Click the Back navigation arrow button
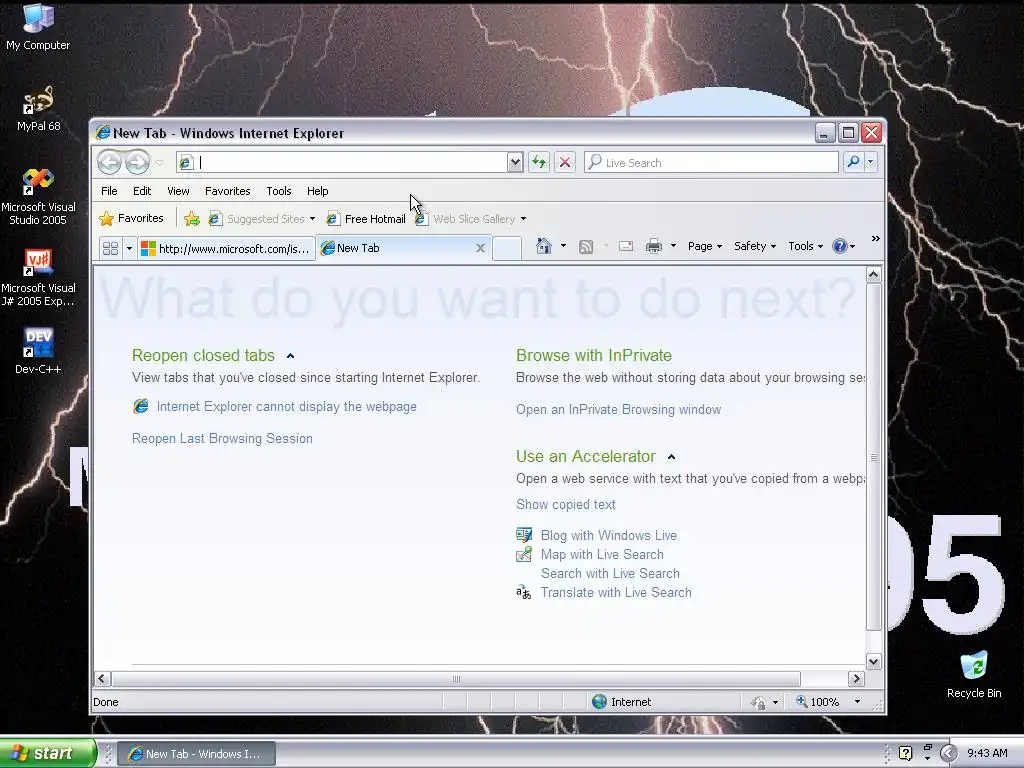This screenshot has height=768, width=1024. point(109,162)
